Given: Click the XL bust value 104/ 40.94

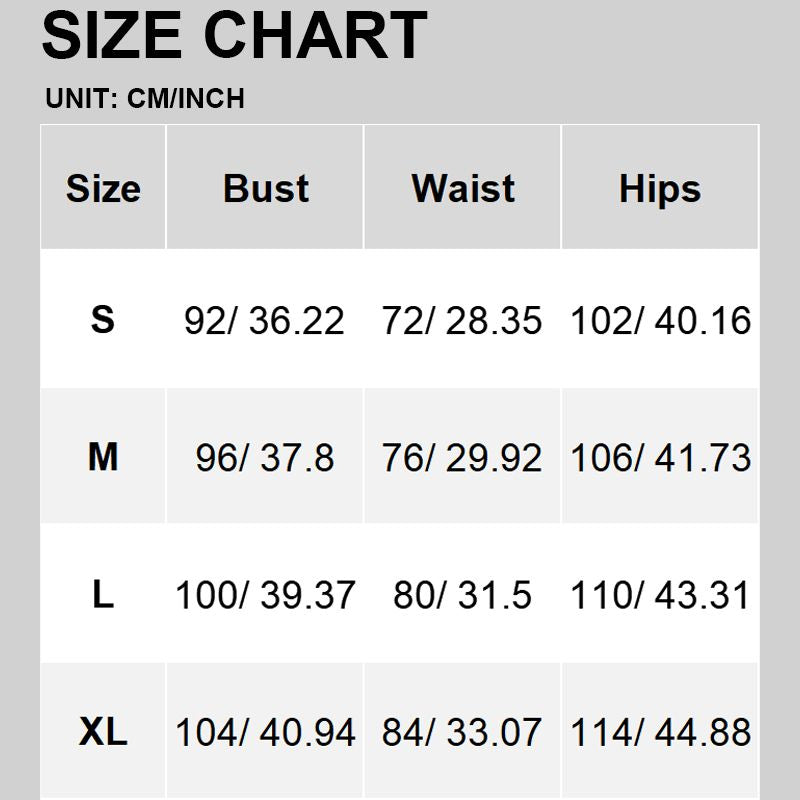Looking at the screenshot, I should (265, 732).
